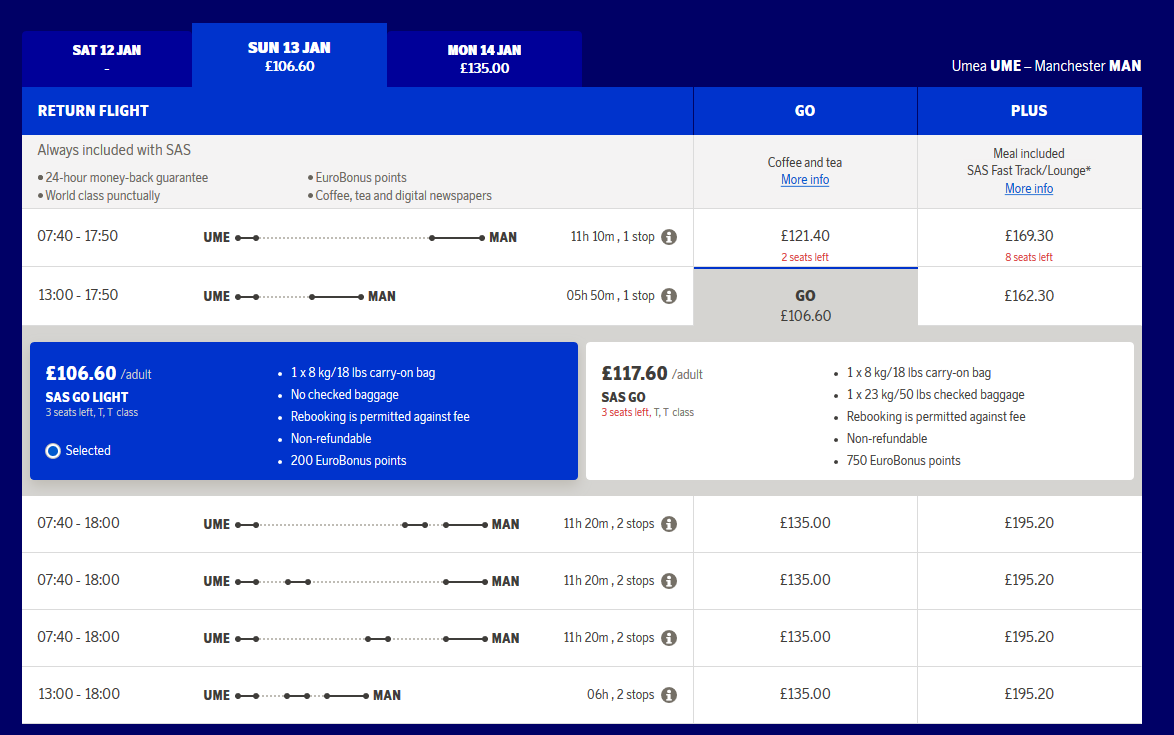Click '11h 10m, 1 stop' duration text
The width and height of the screenshot is (1174, 735).
click(x=612, y=237)
